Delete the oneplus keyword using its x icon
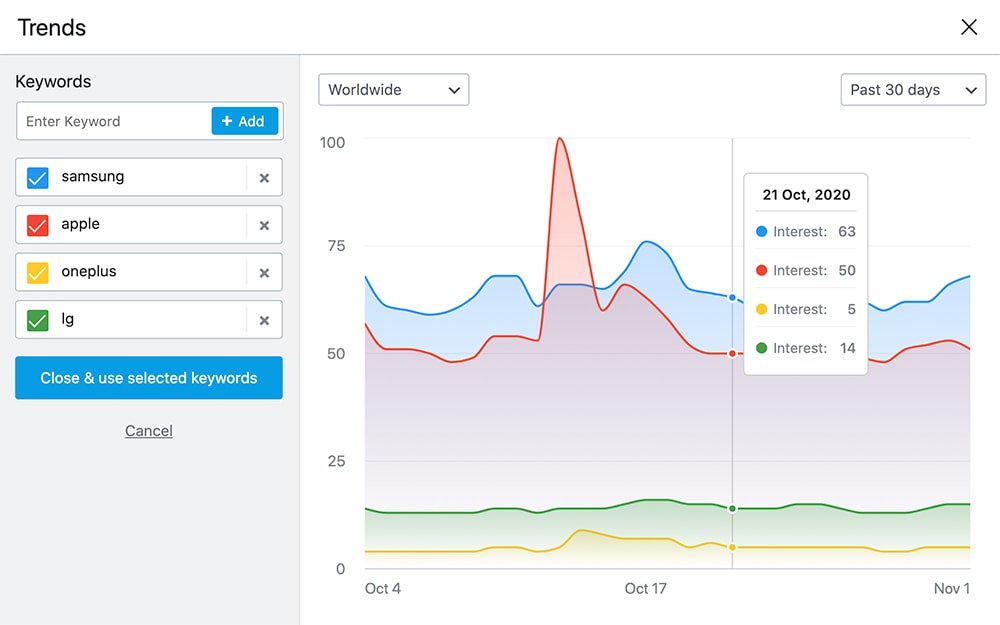 (x=264, y=273)
